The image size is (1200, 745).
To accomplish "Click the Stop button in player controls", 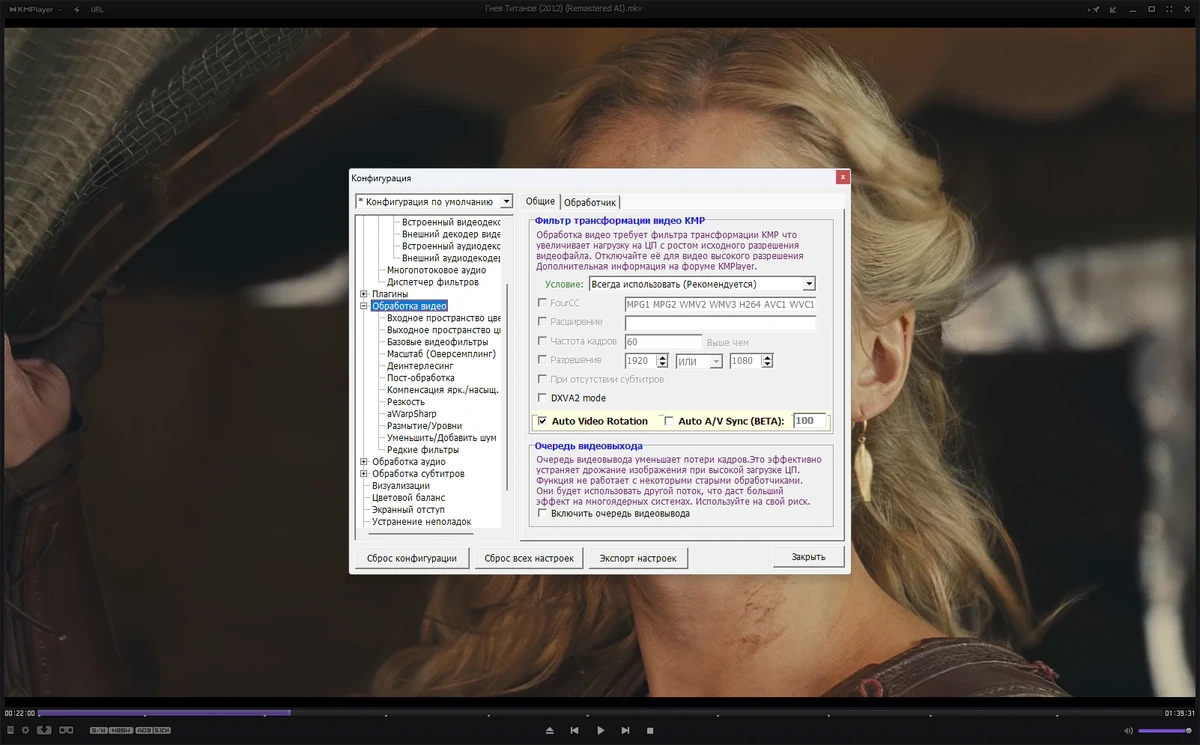I will coord(650,731).
